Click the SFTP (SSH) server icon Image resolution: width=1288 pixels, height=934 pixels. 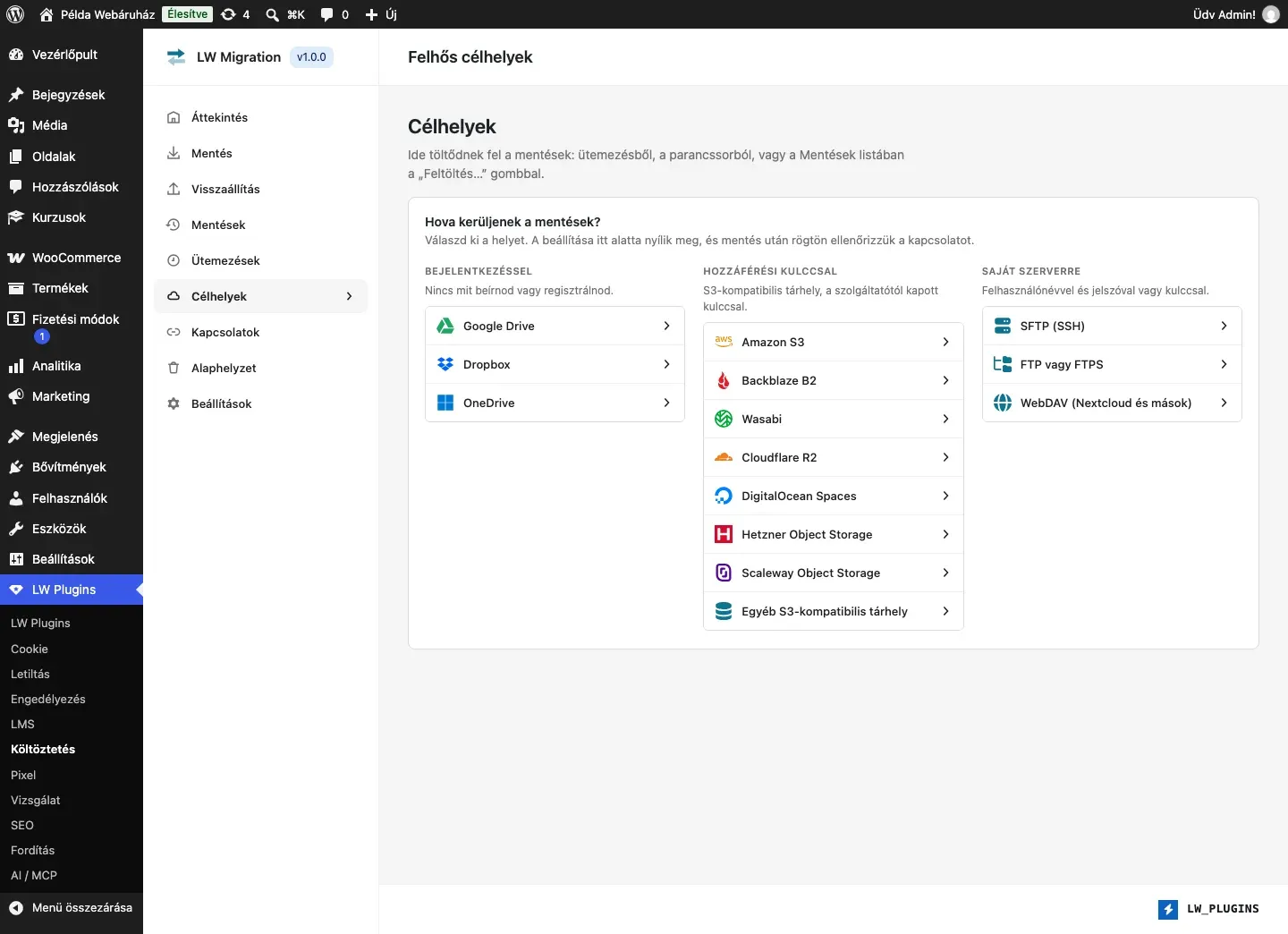tap(1003, 326)
